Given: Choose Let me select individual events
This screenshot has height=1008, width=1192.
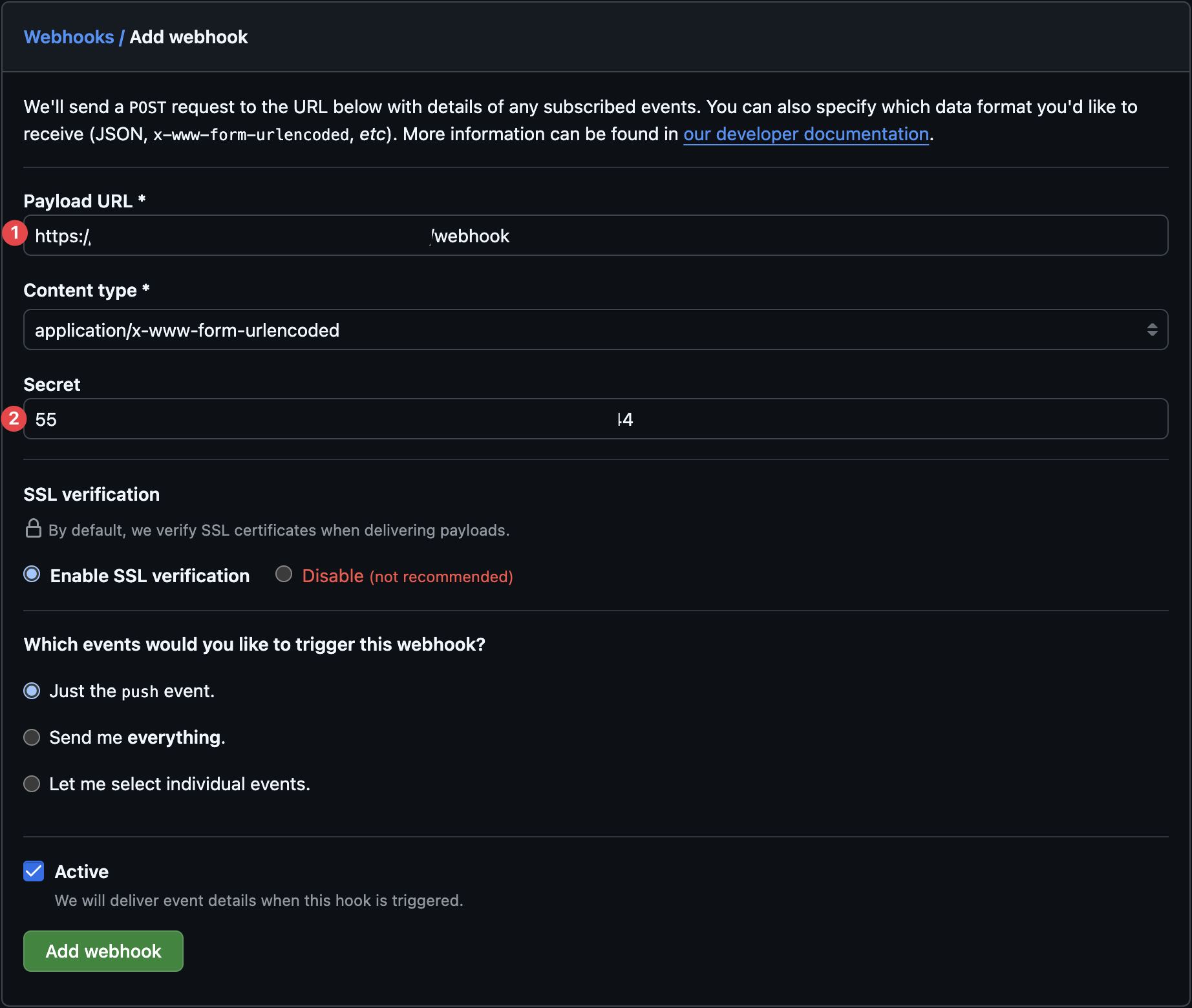Looking at the screenshot, I should point(32,784).
